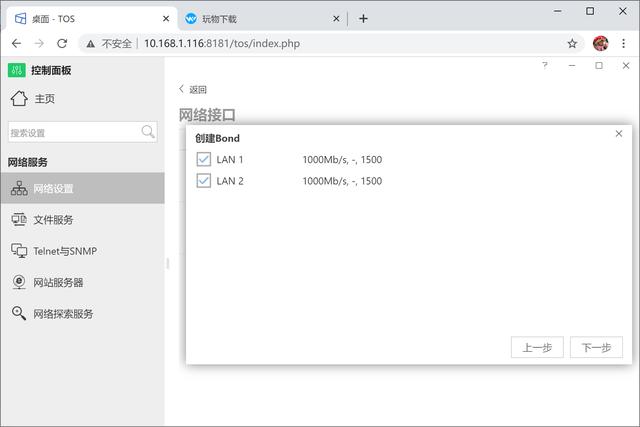640x427 pixels.
Task: Click the 上一步 previous button
Action: (x=537, y=347)
